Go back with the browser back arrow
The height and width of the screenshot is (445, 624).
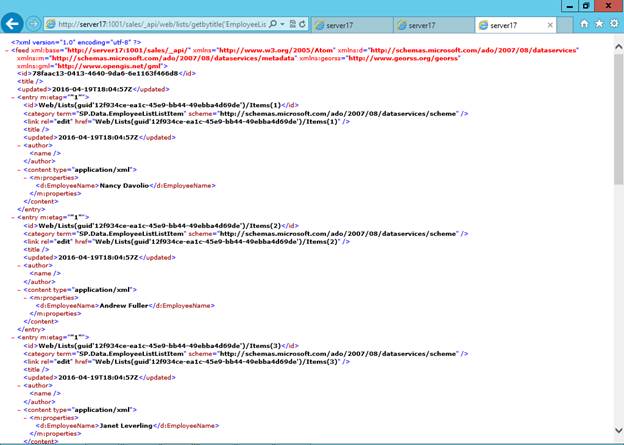12,24
